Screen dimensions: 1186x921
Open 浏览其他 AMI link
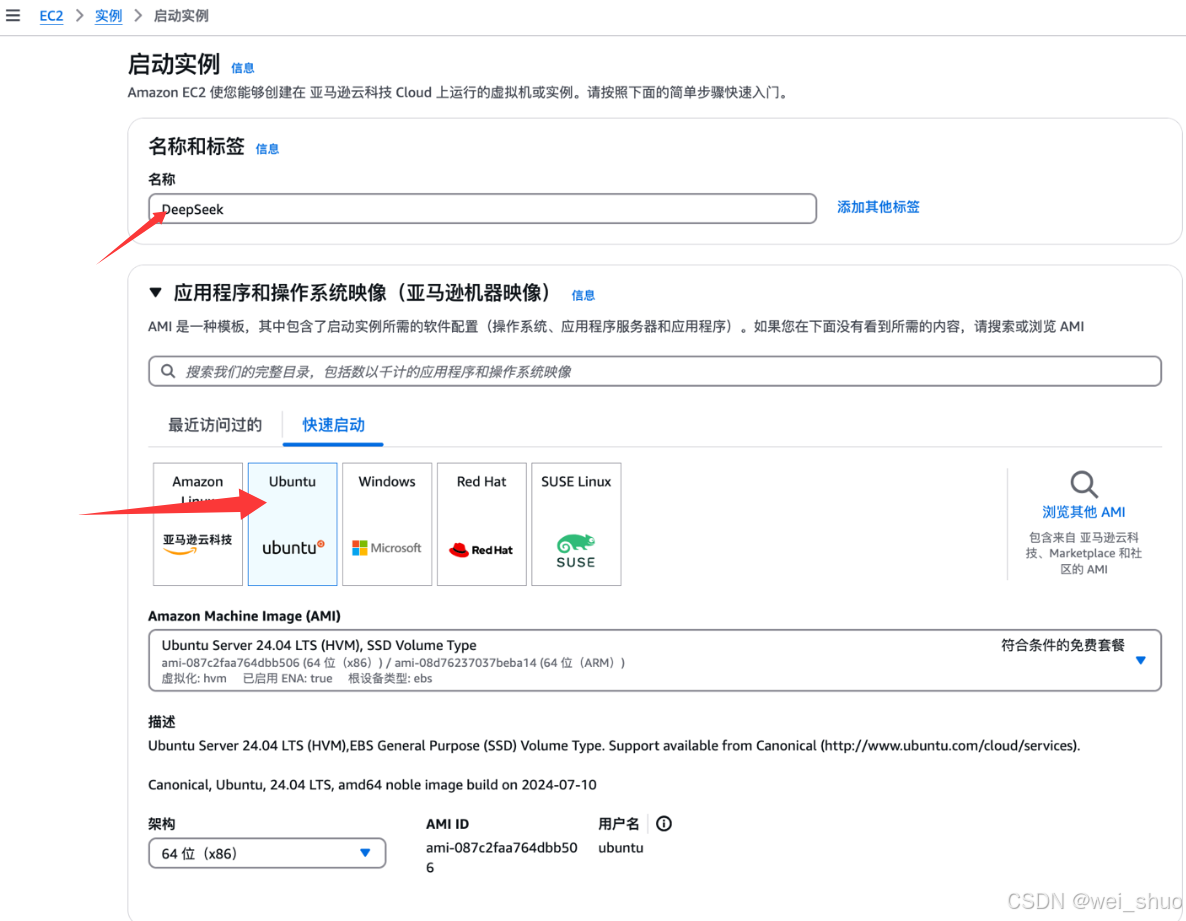1084,512
